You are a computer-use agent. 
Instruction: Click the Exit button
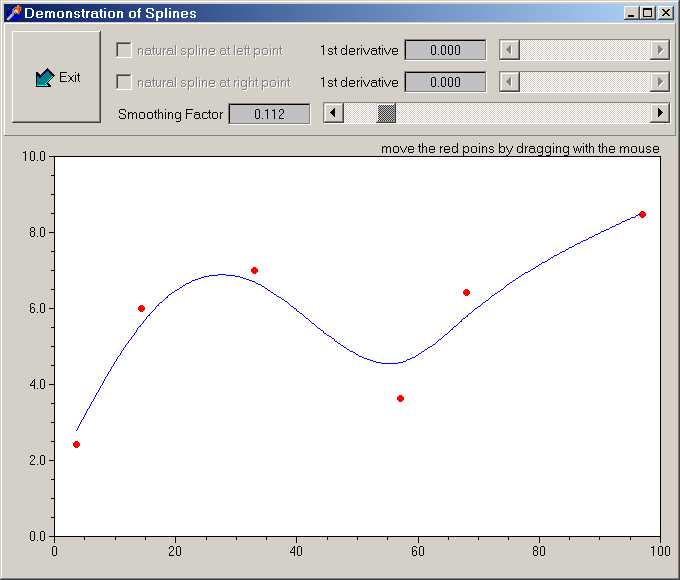[56, 77]
